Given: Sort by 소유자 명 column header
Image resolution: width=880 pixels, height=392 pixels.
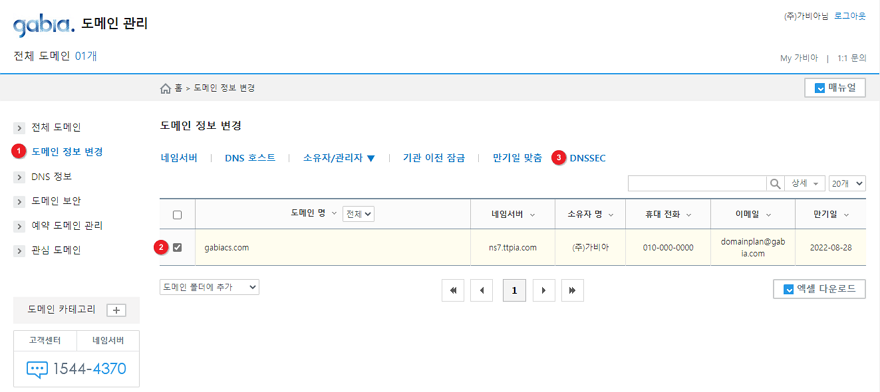Looking at the screenshot, I should (590, 215).
